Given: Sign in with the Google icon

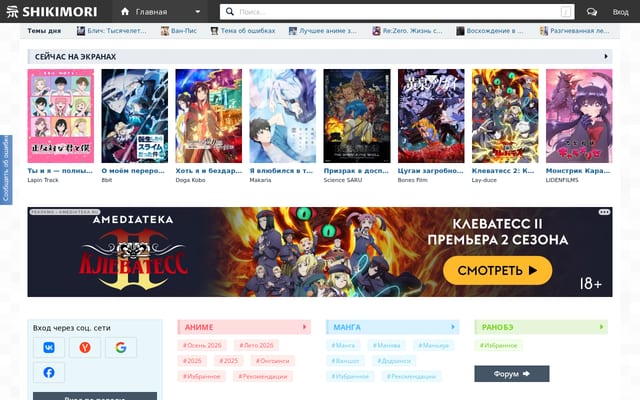Looking at the screenshot, I should coord(120,347).
